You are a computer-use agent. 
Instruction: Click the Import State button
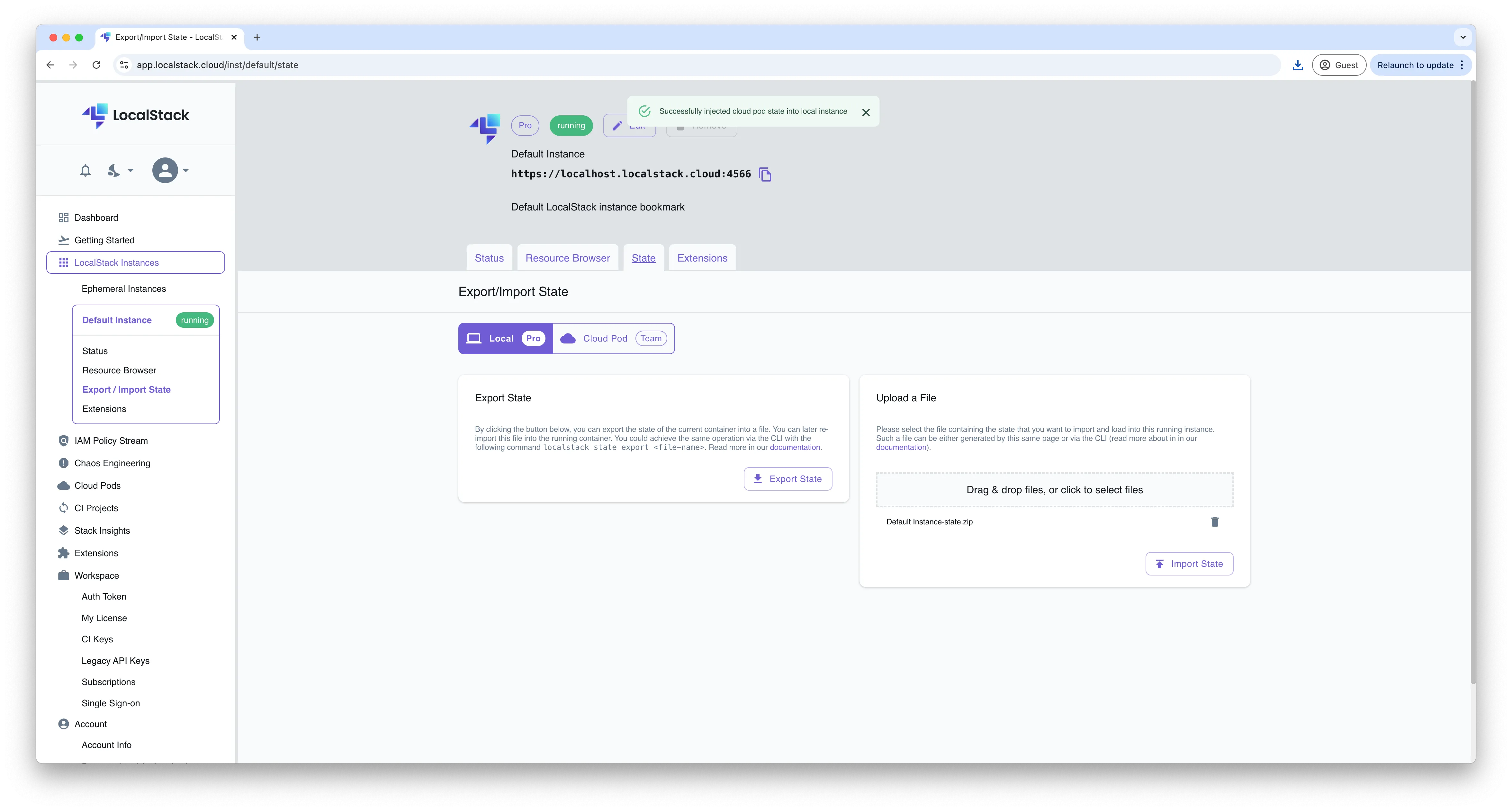pyautogui.click(x=1189, y=563)
